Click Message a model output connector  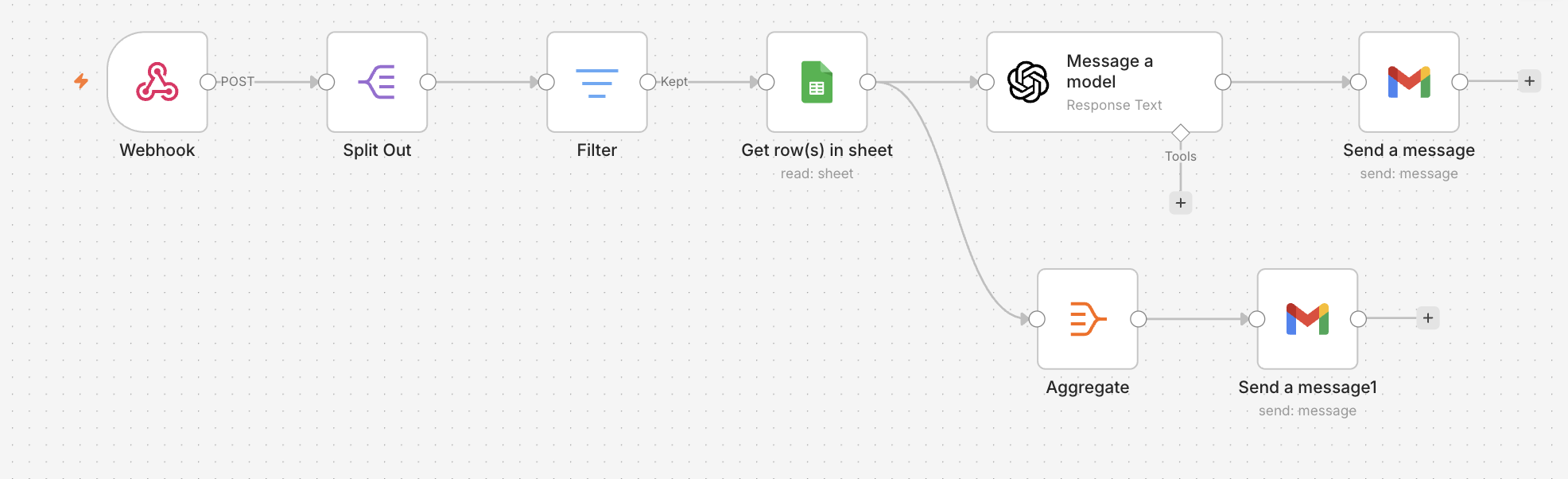1223,82
